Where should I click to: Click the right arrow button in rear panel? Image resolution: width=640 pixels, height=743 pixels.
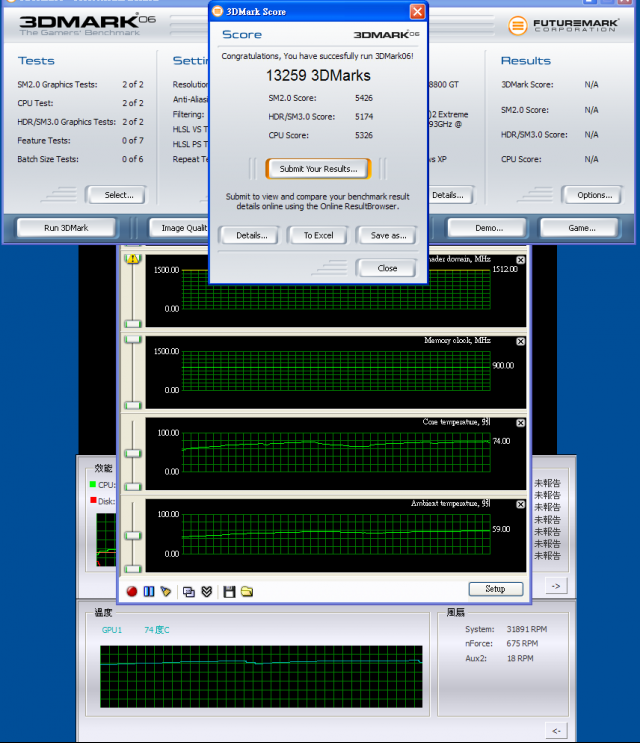tap(556, 586)
